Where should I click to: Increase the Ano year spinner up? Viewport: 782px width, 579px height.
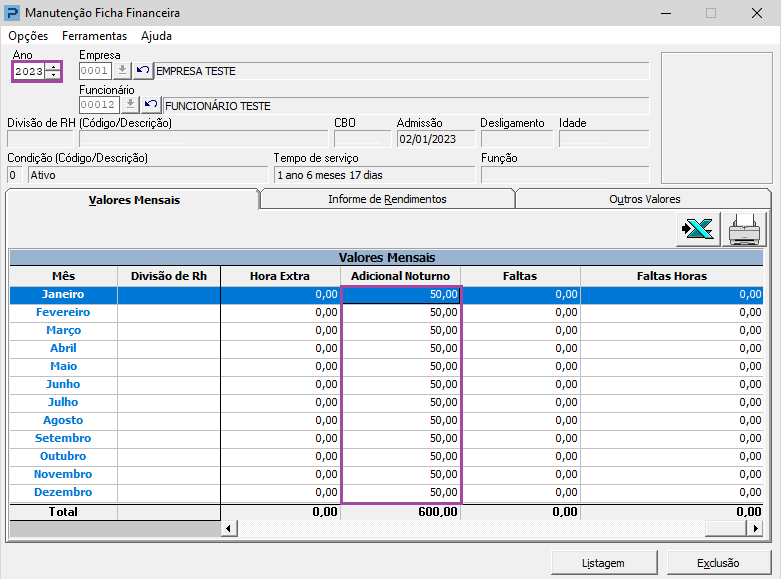(53, 67)
